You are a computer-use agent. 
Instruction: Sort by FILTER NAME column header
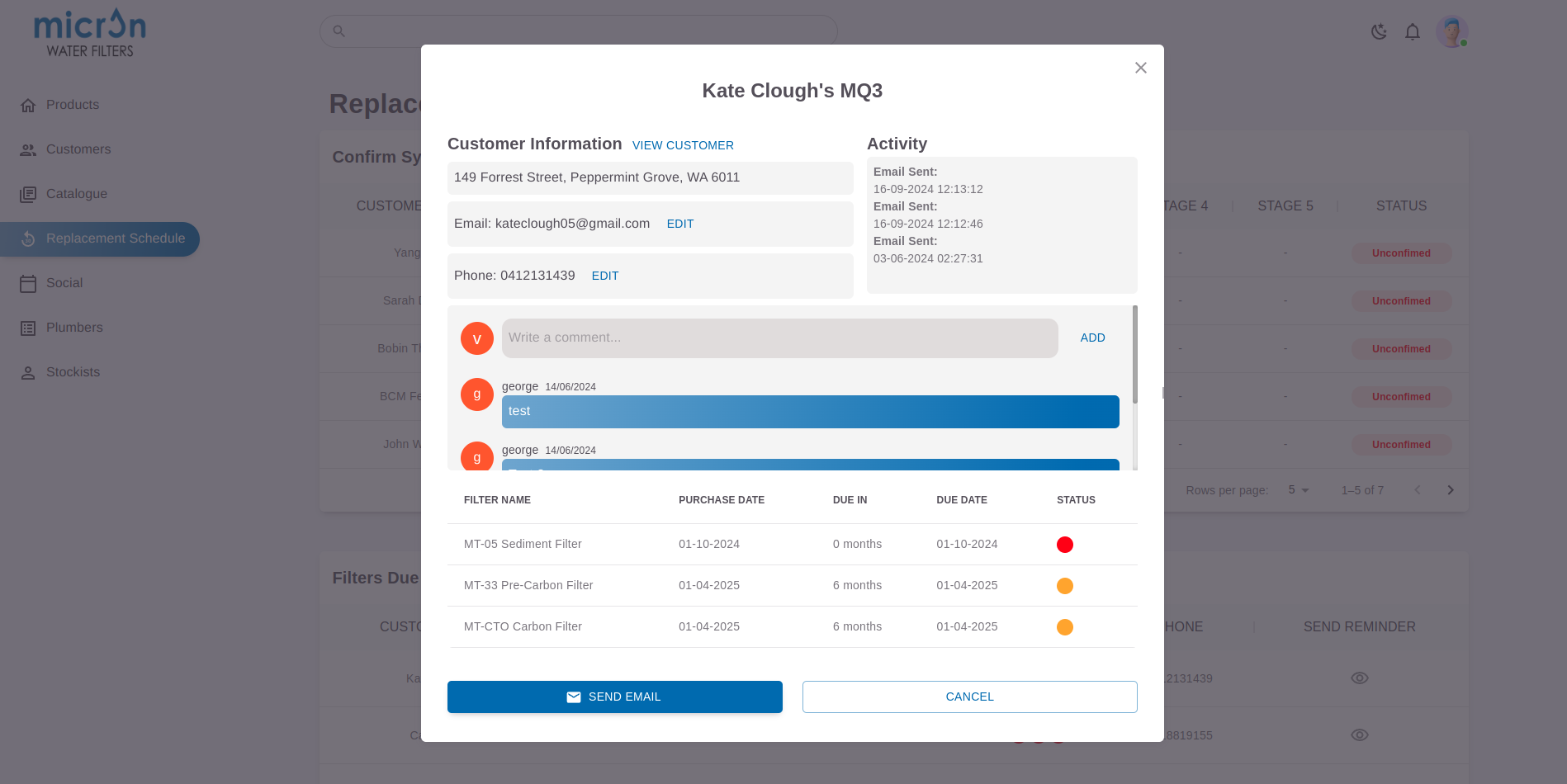coord(497,500)
